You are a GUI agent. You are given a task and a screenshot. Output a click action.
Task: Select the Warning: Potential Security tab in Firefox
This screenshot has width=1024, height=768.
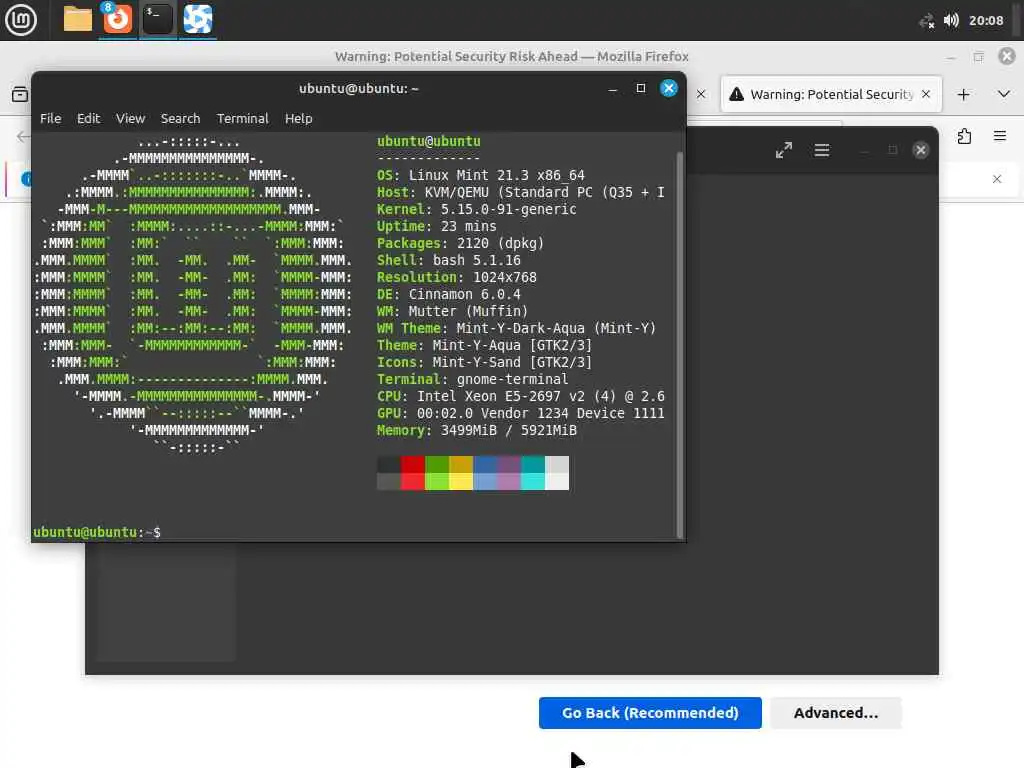[831, 95]
